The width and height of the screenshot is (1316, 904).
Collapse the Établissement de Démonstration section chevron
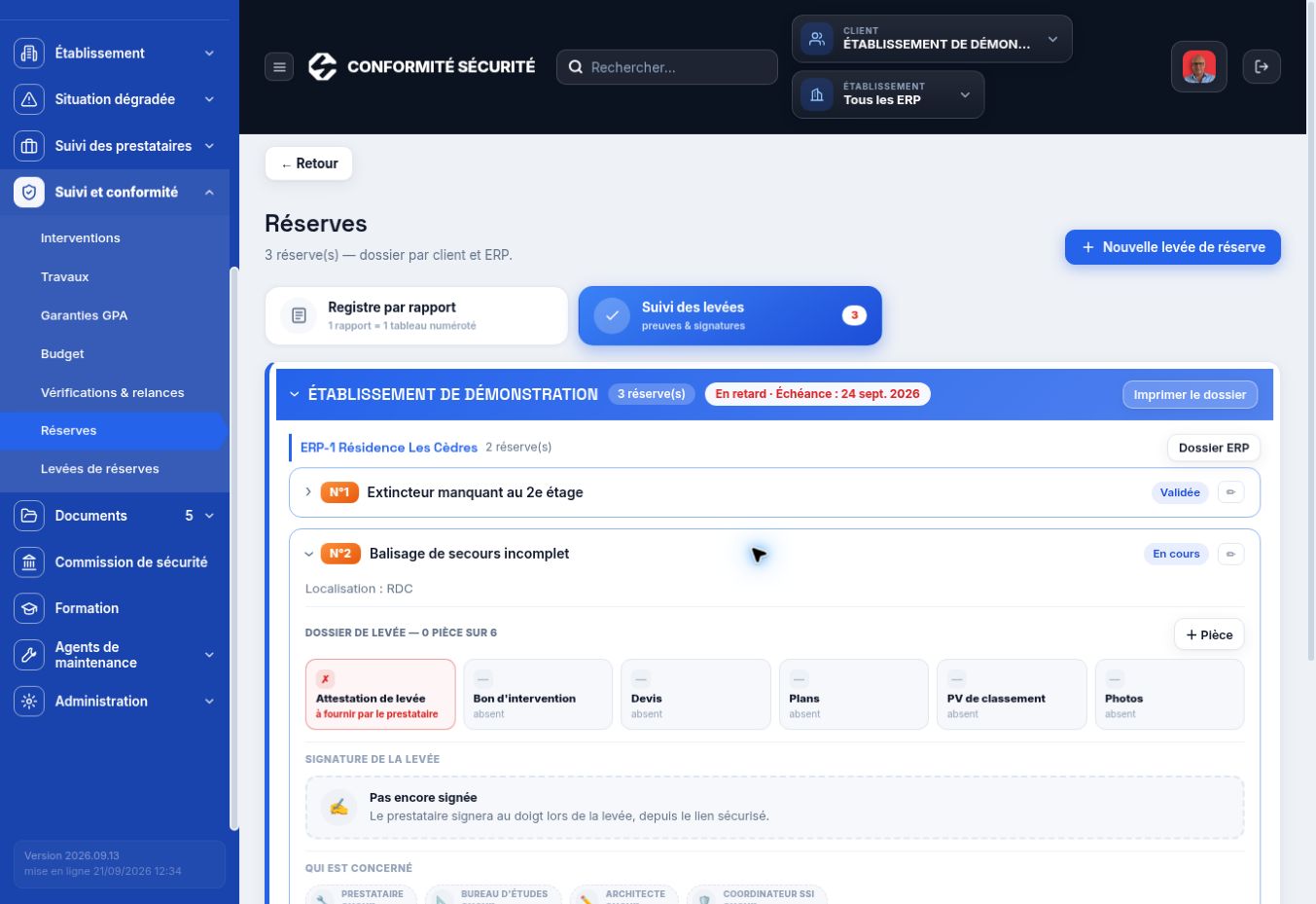click(x=295, y=394)
